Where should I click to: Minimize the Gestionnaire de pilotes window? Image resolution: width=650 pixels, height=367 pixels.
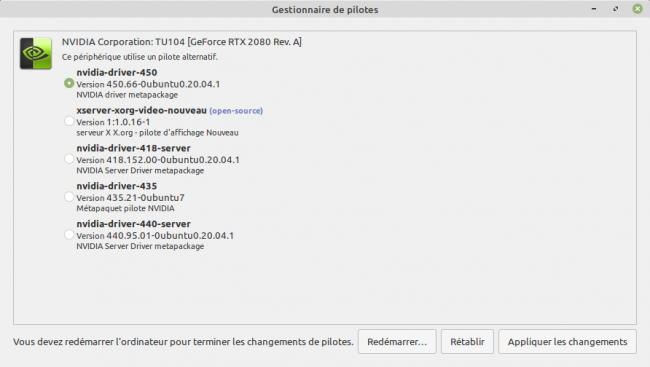[594, 9]
